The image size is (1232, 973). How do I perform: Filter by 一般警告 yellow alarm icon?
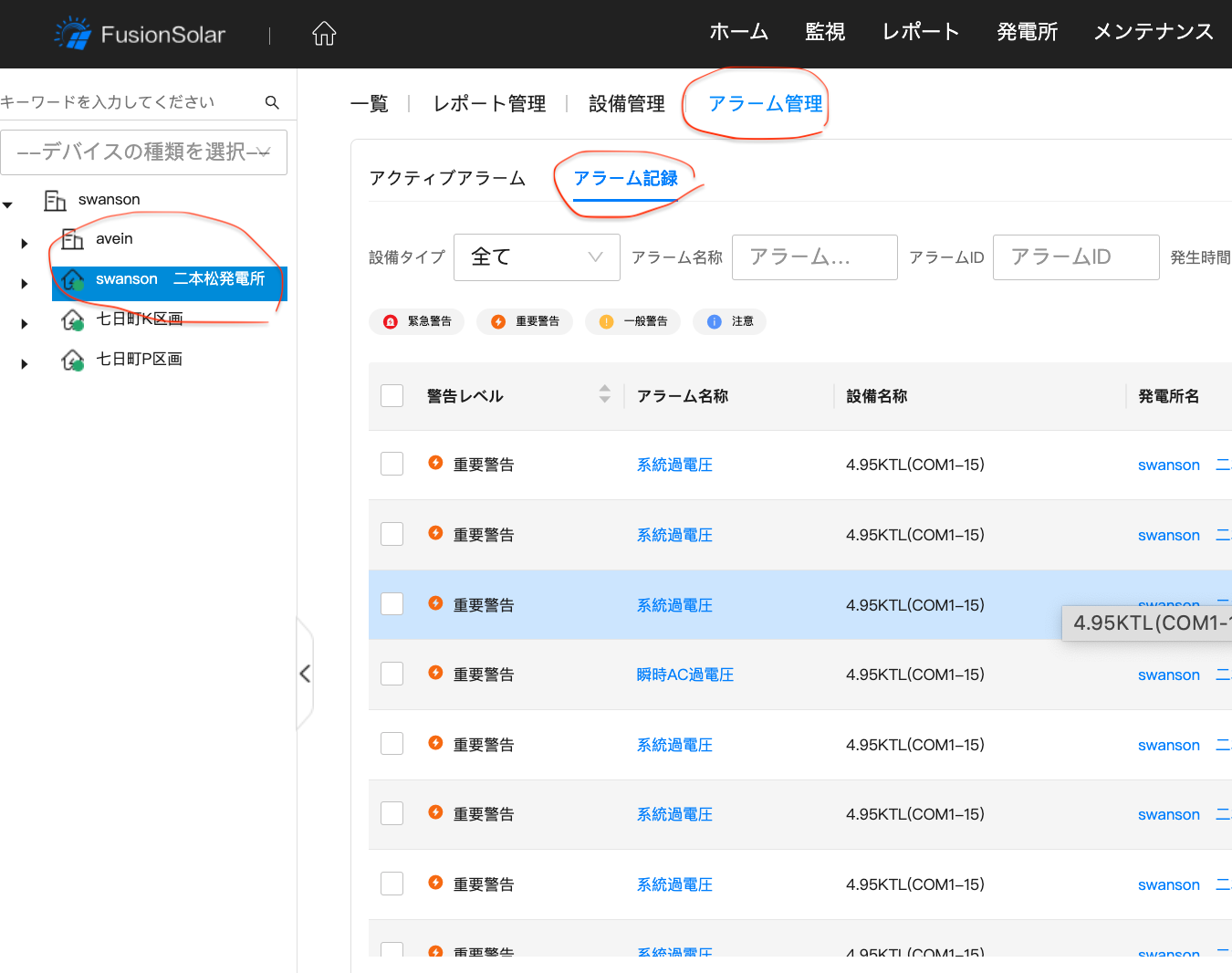(x=606, y=321)
